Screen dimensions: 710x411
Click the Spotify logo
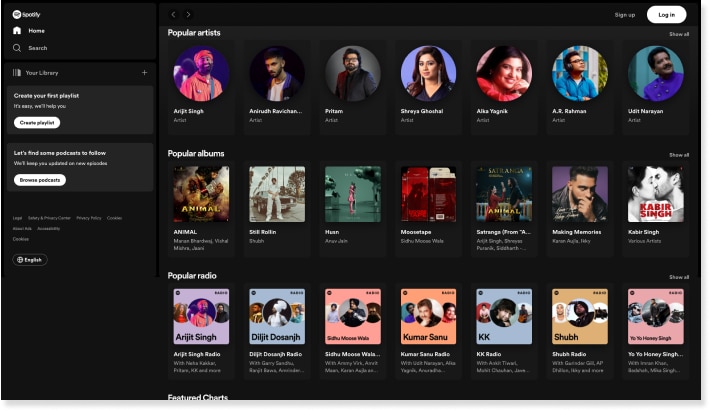click(26, 14)
